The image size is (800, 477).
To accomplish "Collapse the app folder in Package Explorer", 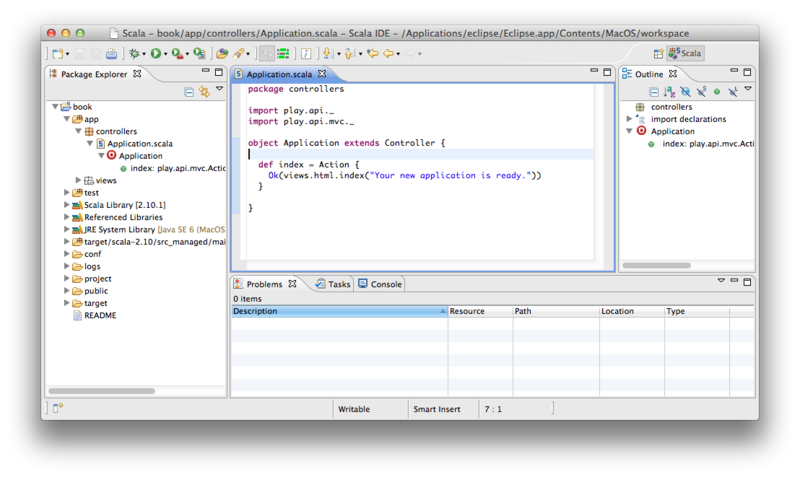I will tap(67, 119).
